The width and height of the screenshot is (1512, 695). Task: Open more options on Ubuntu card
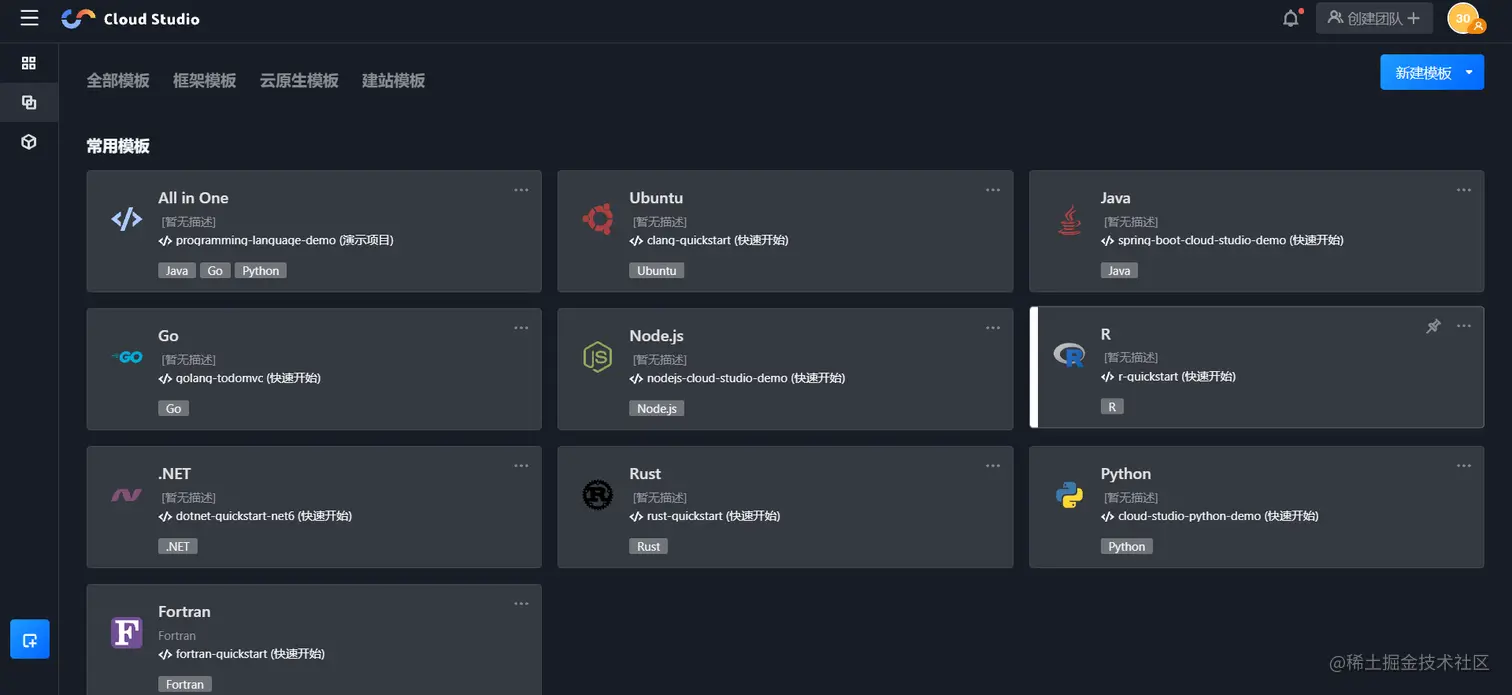(993, 190)
